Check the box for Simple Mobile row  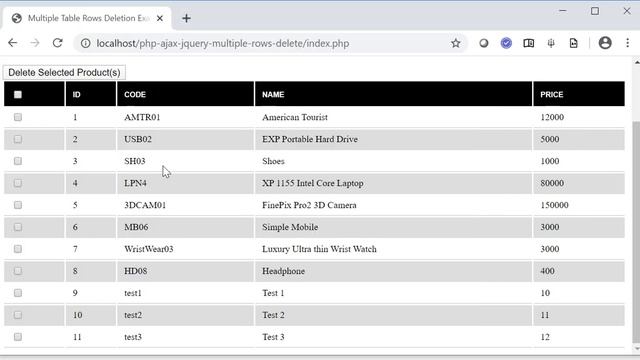tap(18, 227)
